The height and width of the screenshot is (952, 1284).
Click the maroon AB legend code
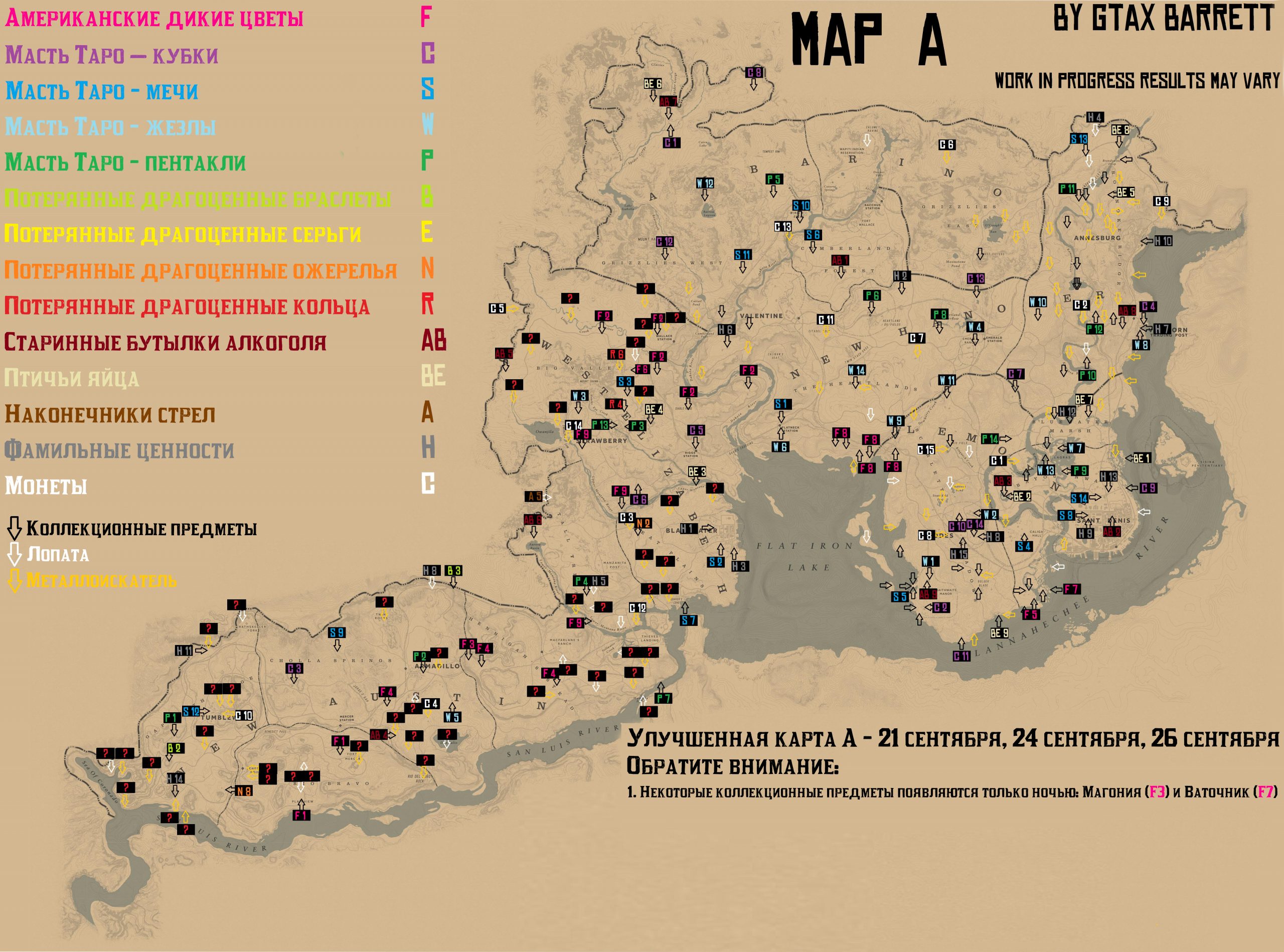pyautogui.click(x=433, y=340)
